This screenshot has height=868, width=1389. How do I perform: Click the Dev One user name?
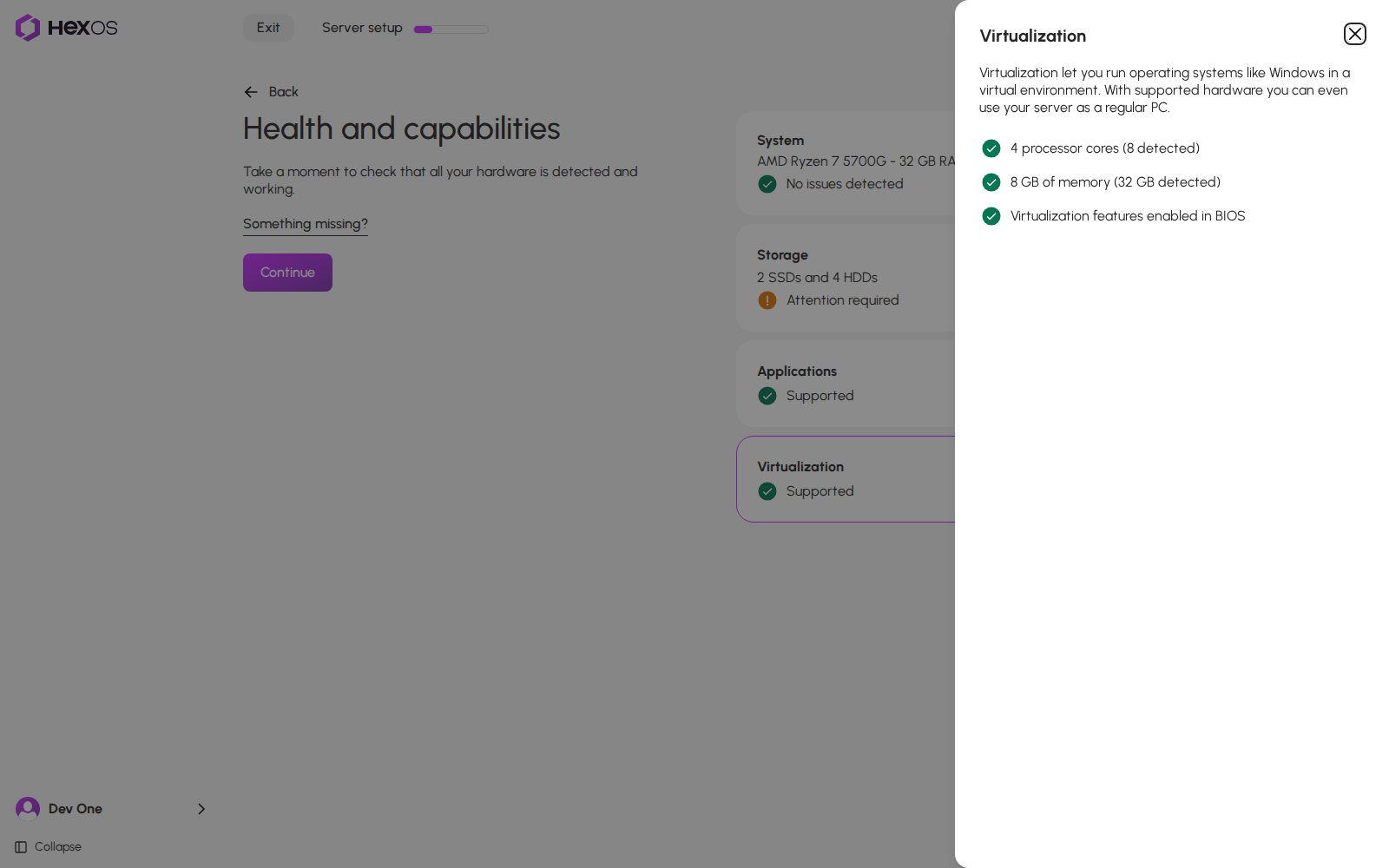tap(76, 809)
